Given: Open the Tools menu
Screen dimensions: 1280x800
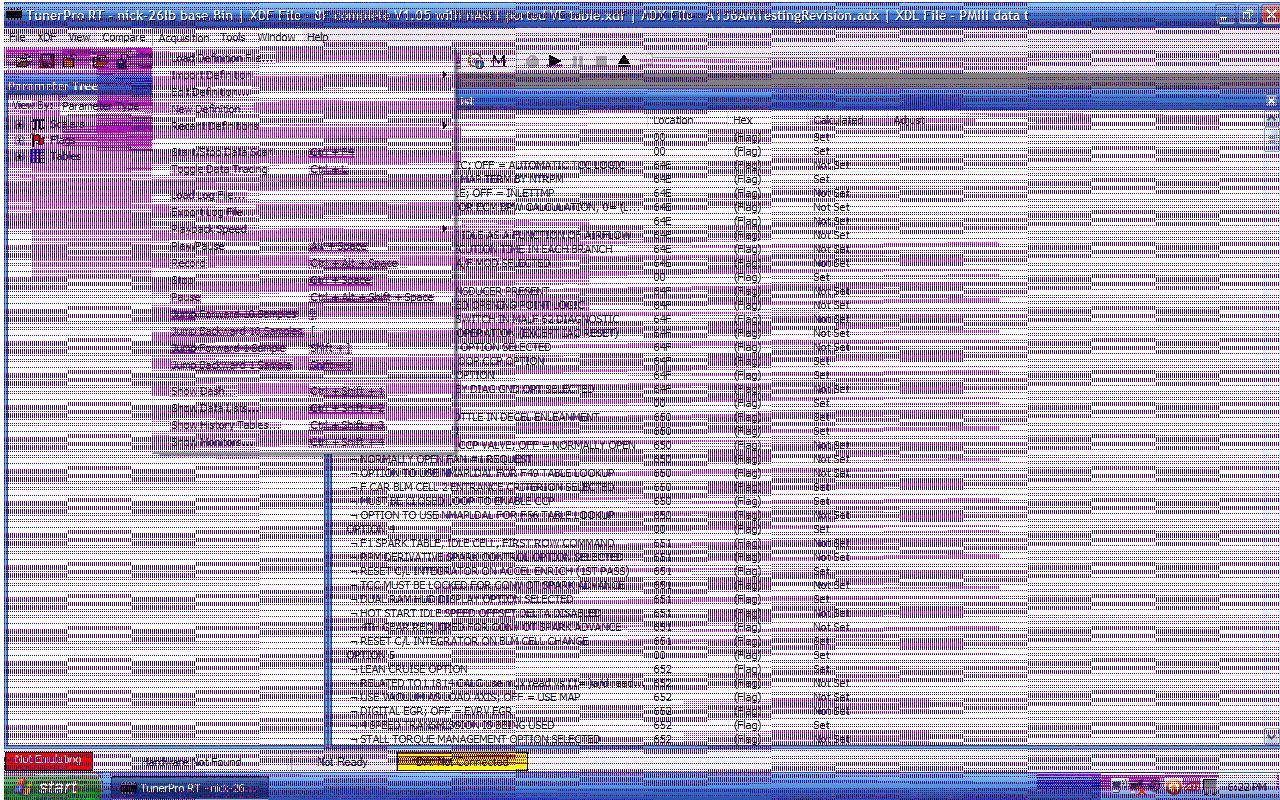Looking at the screenshot, I should click(233, 37).
